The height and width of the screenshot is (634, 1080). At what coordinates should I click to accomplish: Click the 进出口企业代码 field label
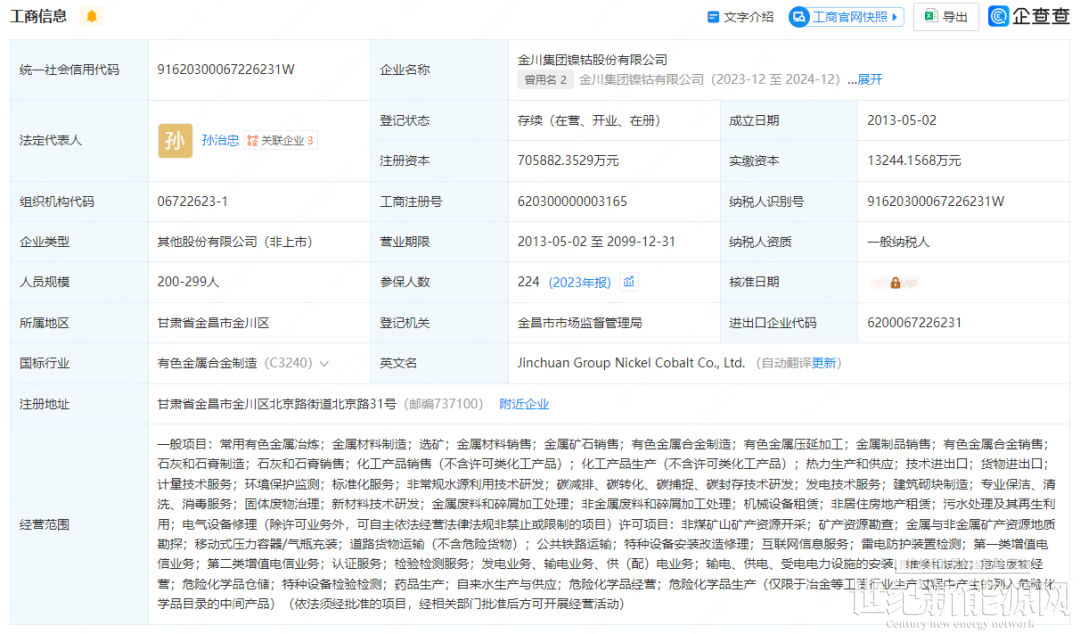(x=773, y=323)
